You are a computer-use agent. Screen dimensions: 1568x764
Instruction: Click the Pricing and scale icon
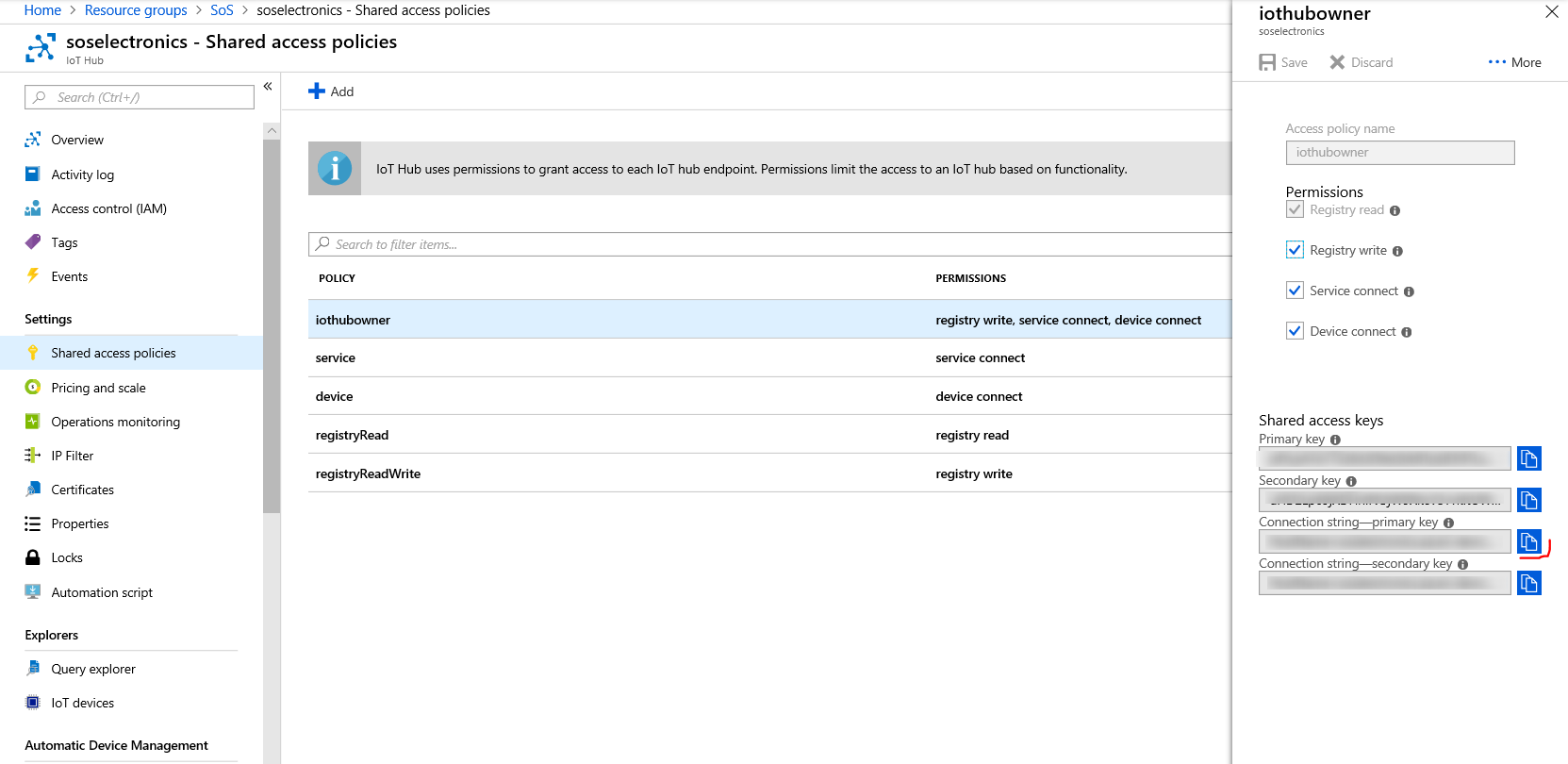coord(33,388)
